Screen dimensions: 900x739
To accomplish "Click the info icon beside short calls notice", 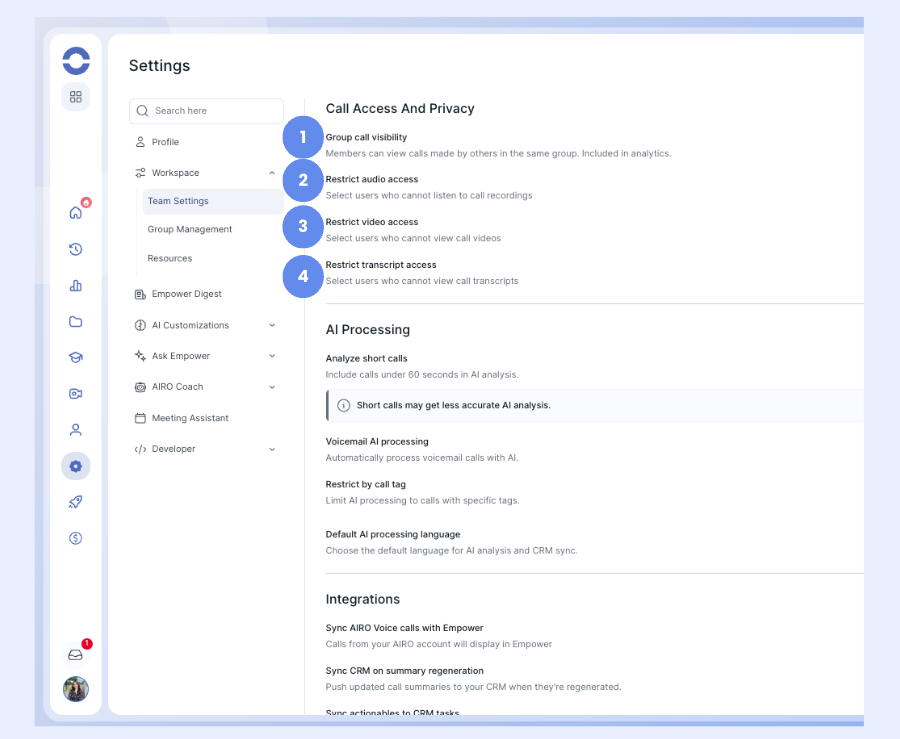I will click(x=343, y=406).
